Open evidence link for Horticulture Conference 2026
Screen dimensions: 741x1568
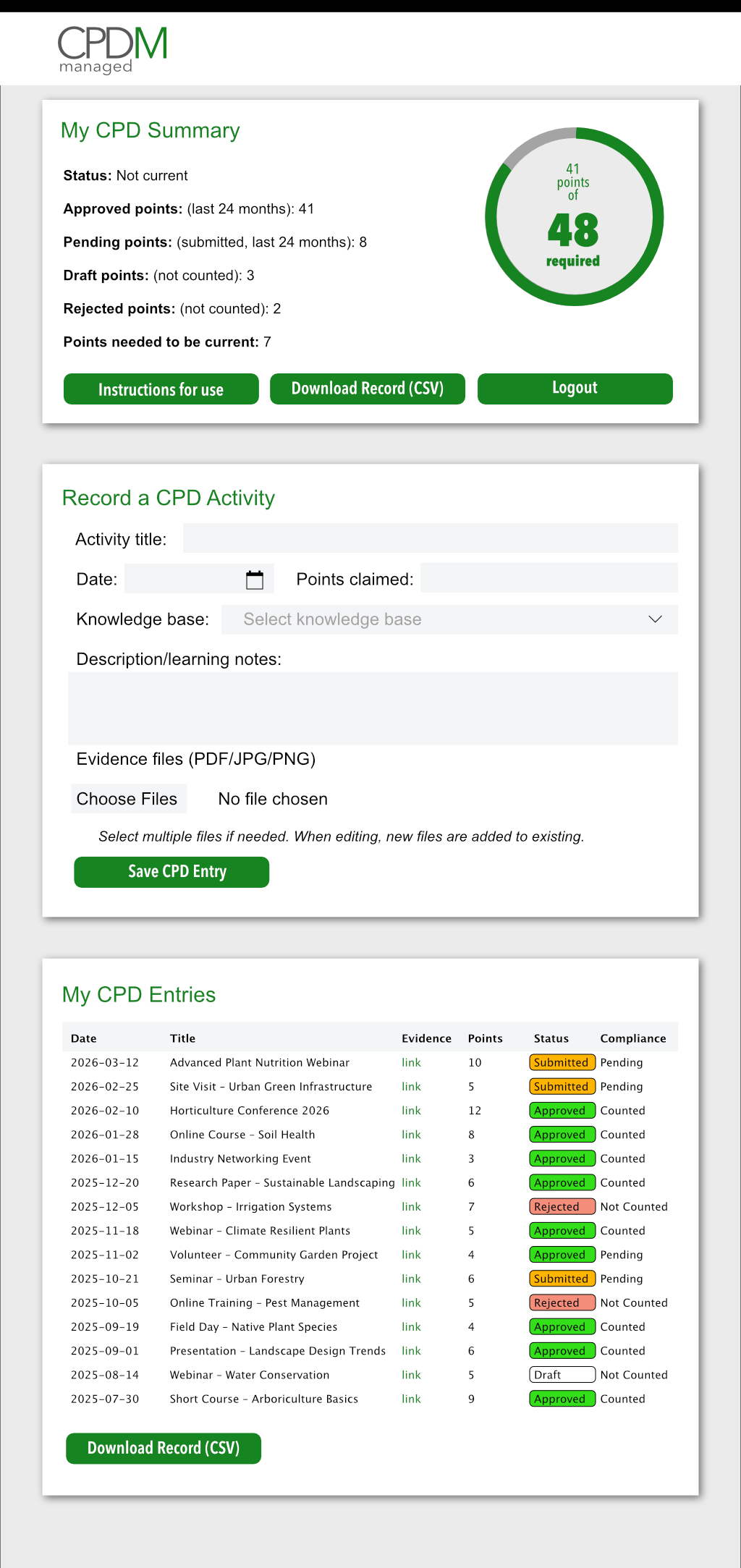pyautogui.click(x=411, y=1111)
